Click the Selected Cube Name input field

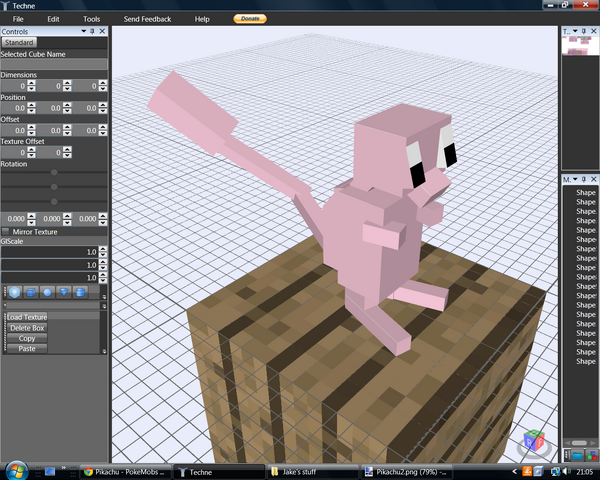(54, 64)
